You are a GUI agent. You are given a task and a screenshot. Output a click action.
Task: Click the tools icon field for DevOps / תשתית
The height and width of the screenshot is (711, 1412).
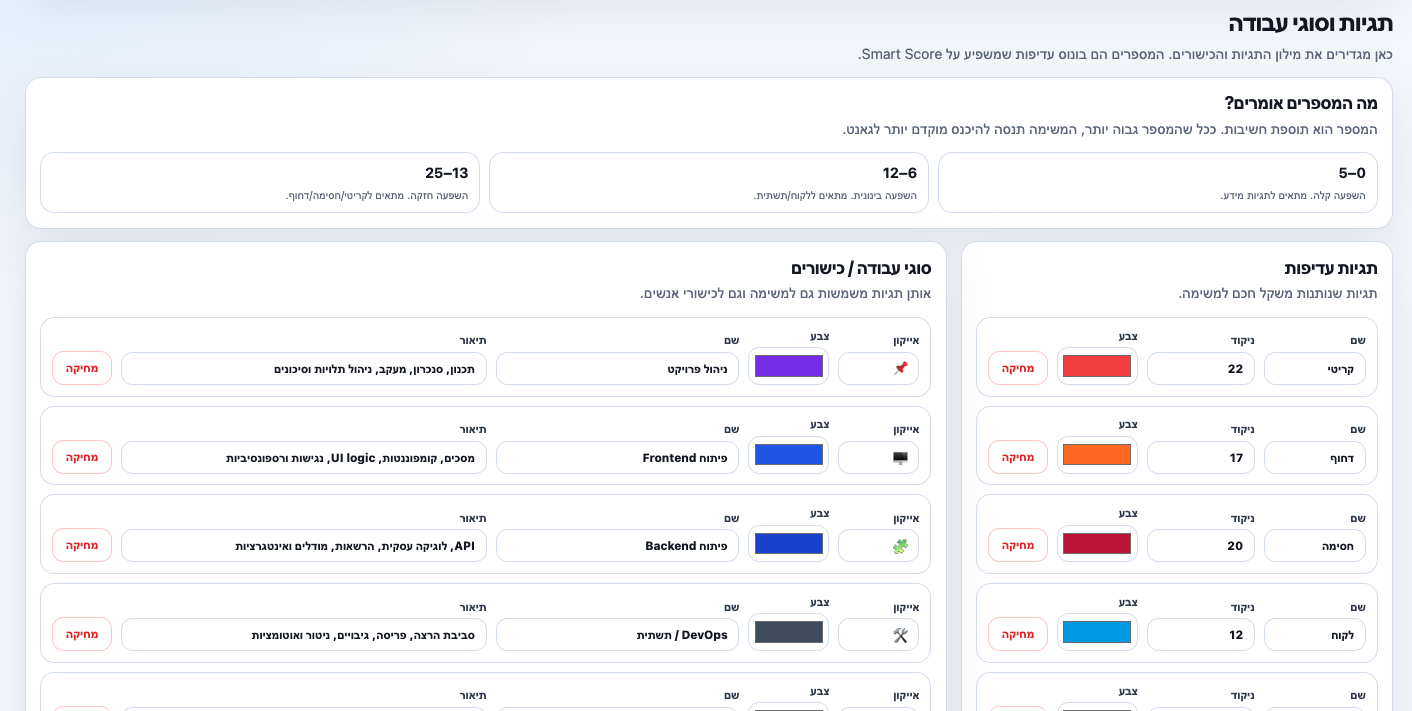[878, 634]
